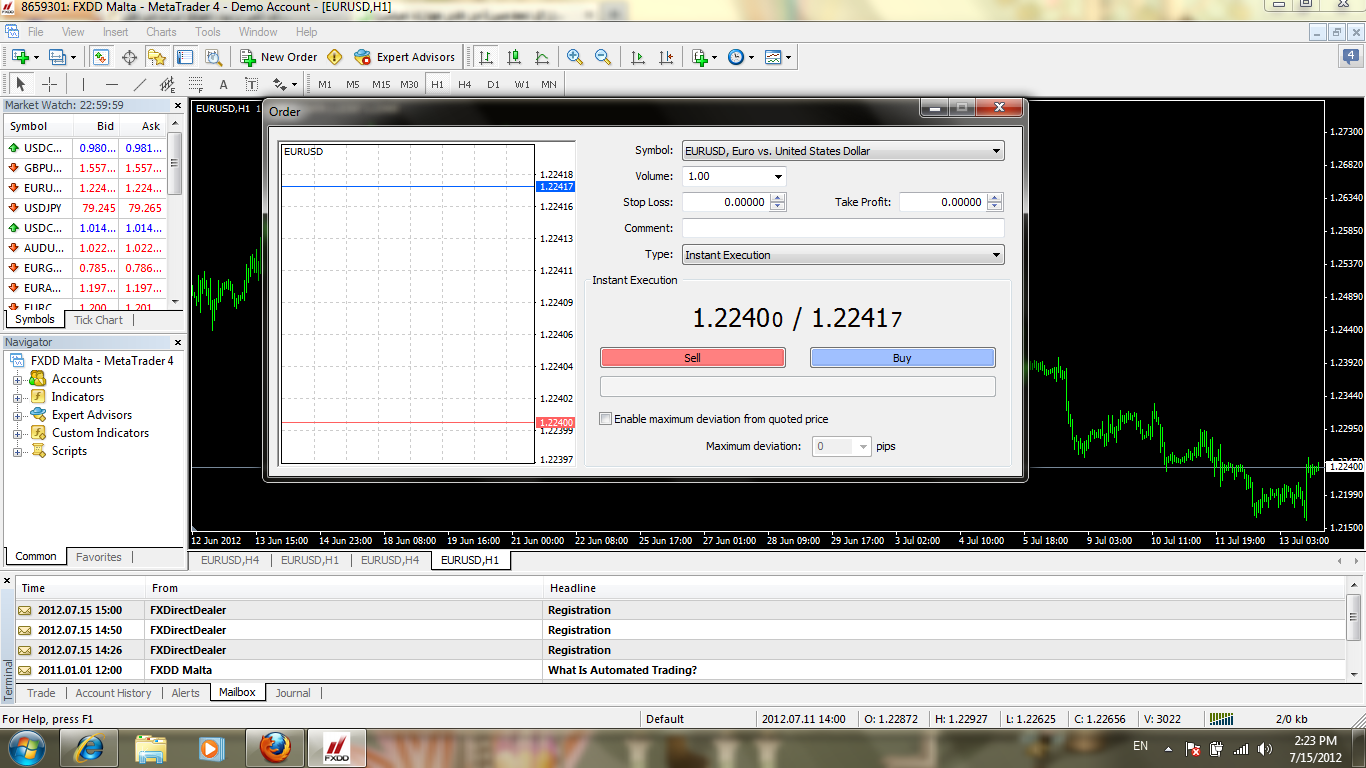The image size is (1366, 768).
Task: Toggle the D1 timeframe button
Action: pos(493,84)
